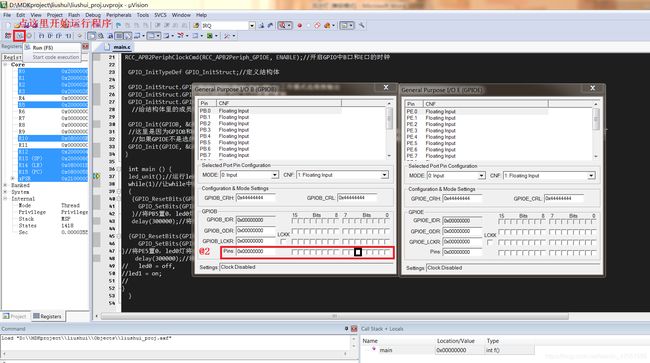Toggle the Call Stack window icon
The image size is (650, 363).
pos(128,36)
